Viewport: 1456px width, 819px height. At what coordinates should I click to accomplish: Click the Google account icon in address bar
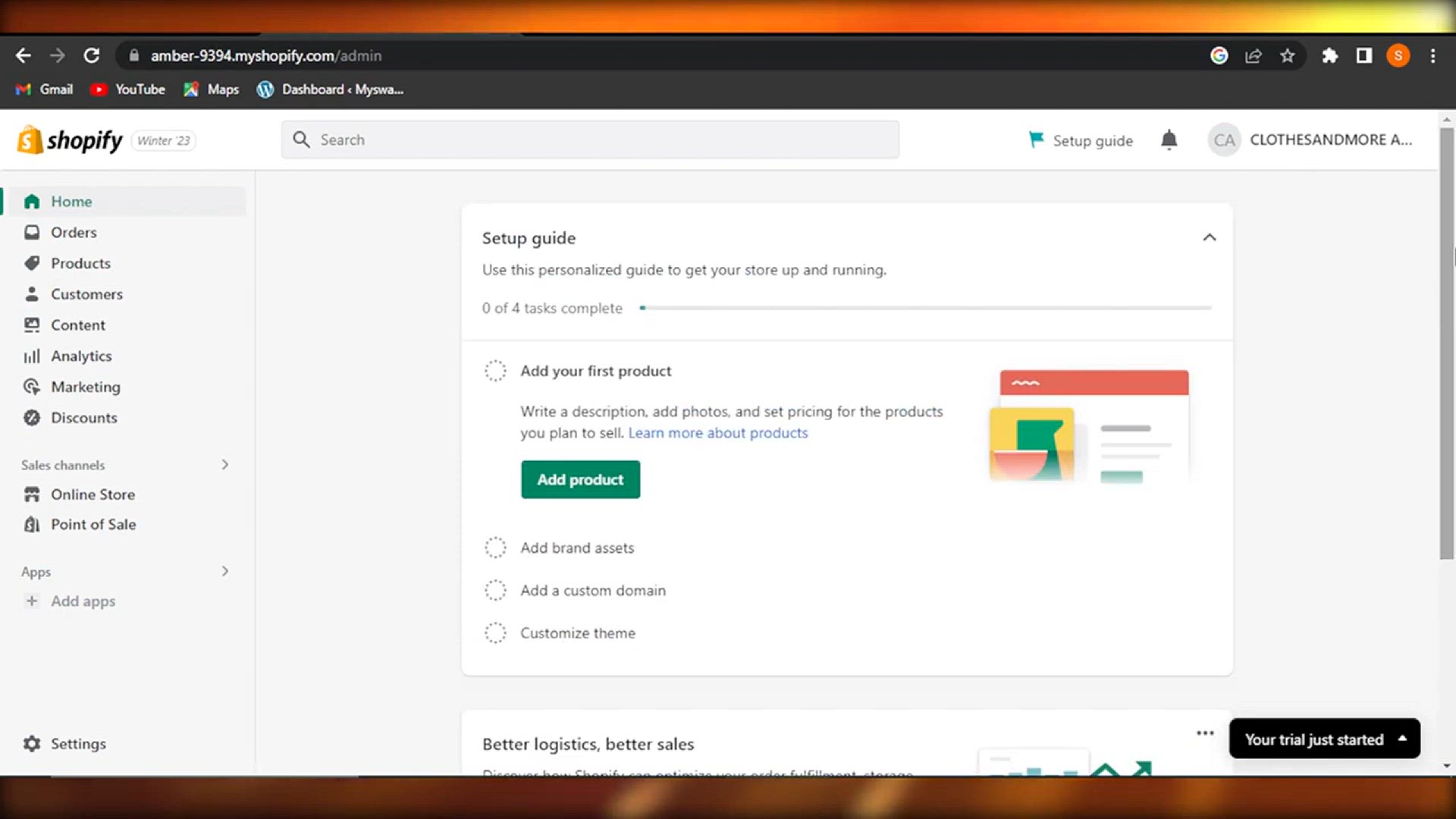click(x=1219, y=55)
